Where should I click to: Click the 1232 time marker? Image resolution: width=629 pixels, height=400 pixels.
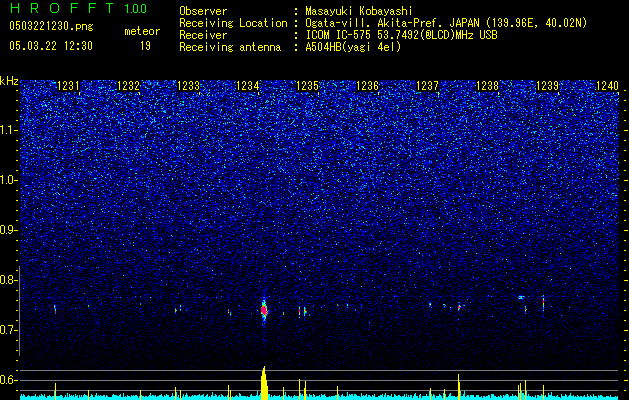coord(128,86)
